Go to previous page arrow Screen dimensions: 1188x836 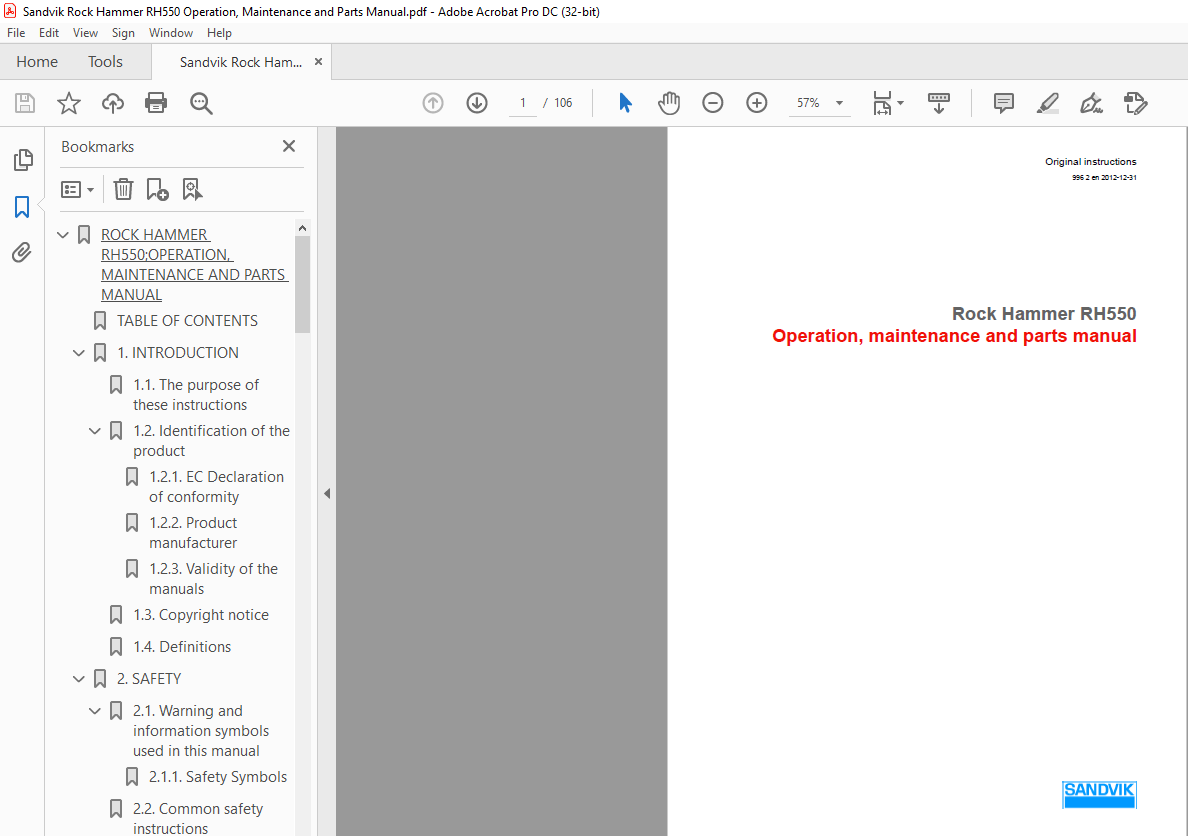[433, 103]
